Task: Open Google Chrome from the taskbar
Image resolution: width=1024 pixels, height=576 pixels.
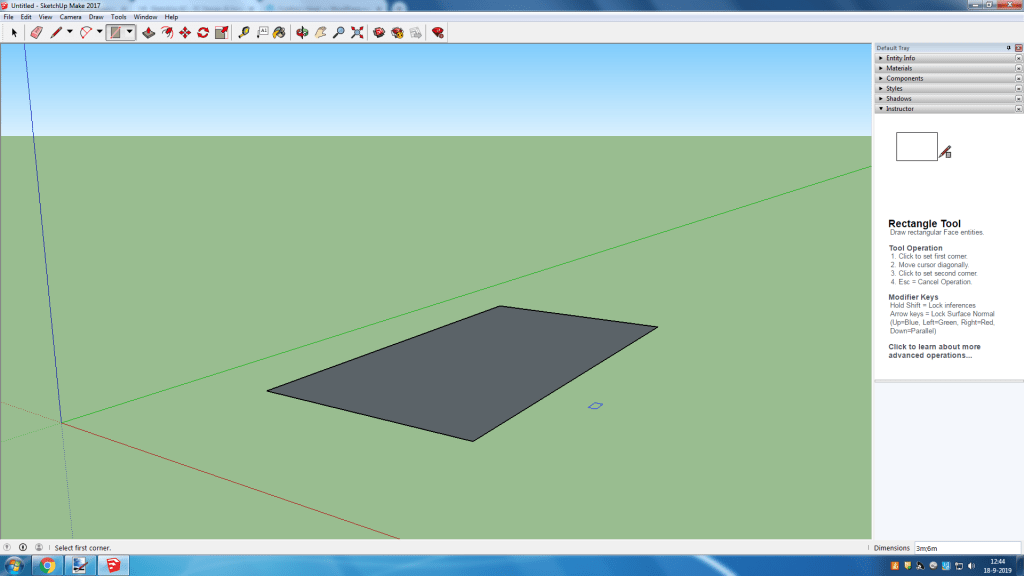Action: [47, 566]
